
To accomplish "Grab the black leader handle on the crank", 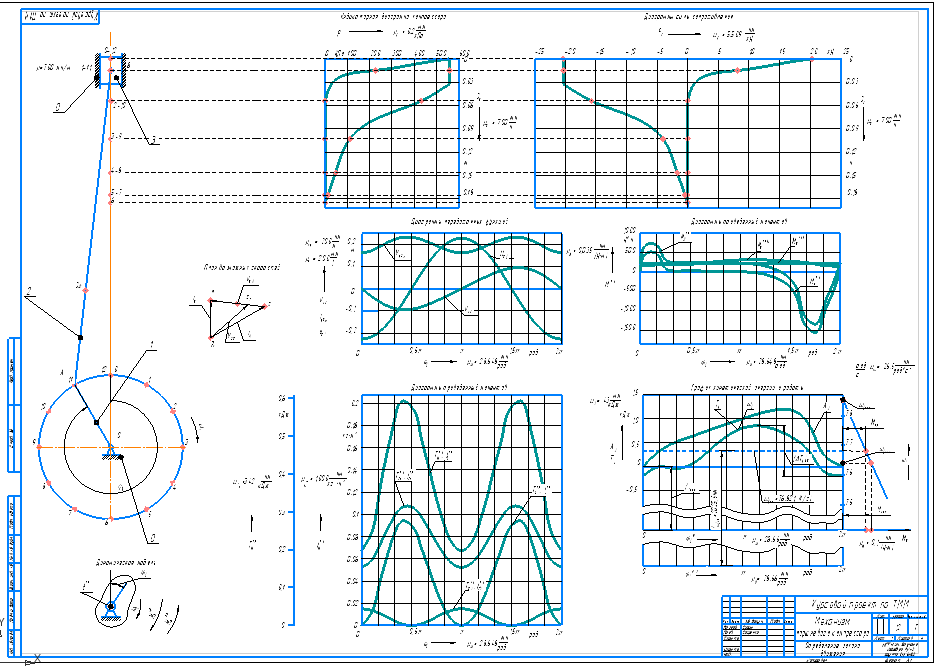I will coord(96,422).
